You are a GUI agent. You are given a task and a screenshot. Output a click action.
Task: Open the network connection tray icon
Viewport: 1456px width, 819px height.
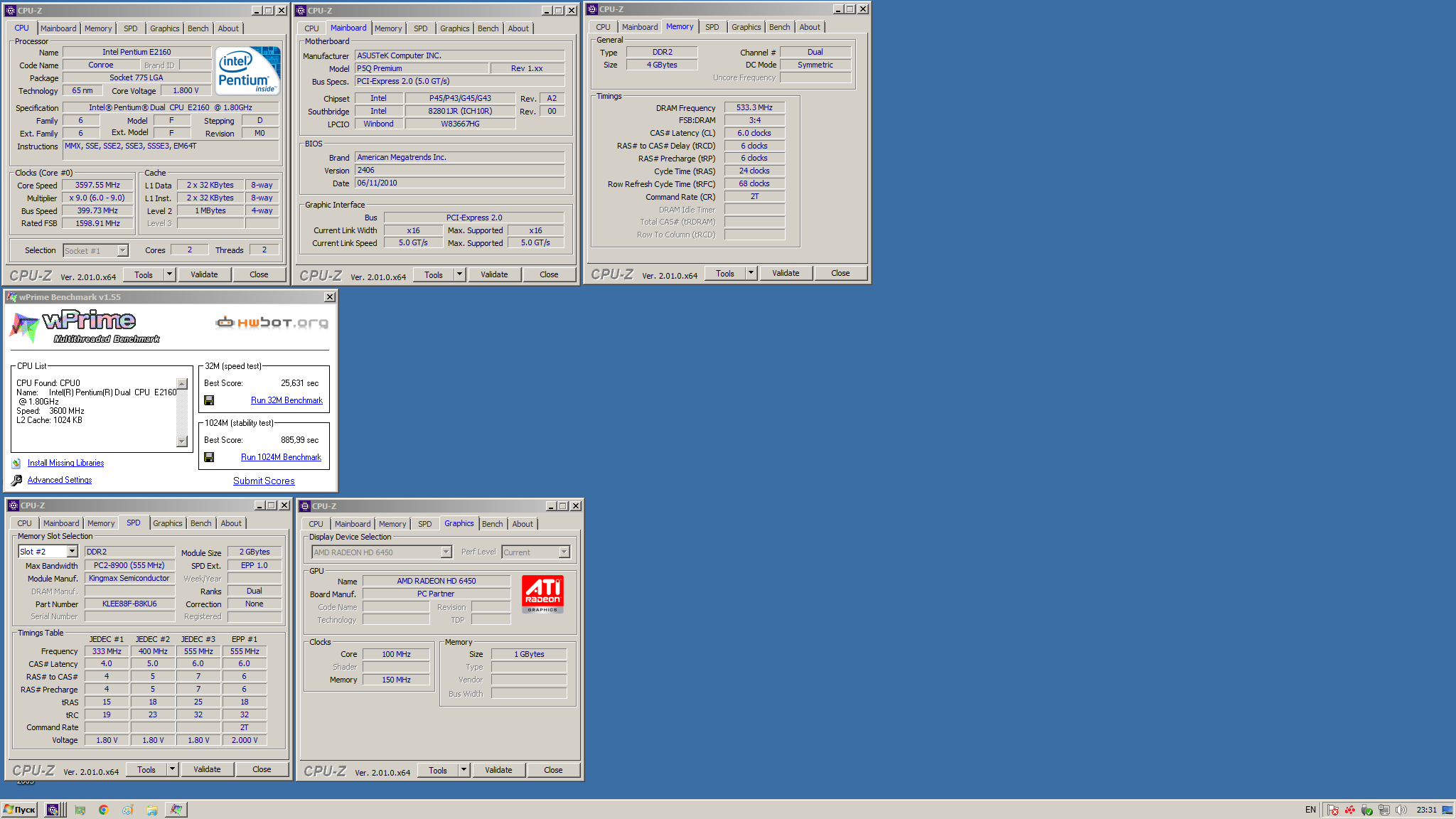click(x=1383, y=810)
